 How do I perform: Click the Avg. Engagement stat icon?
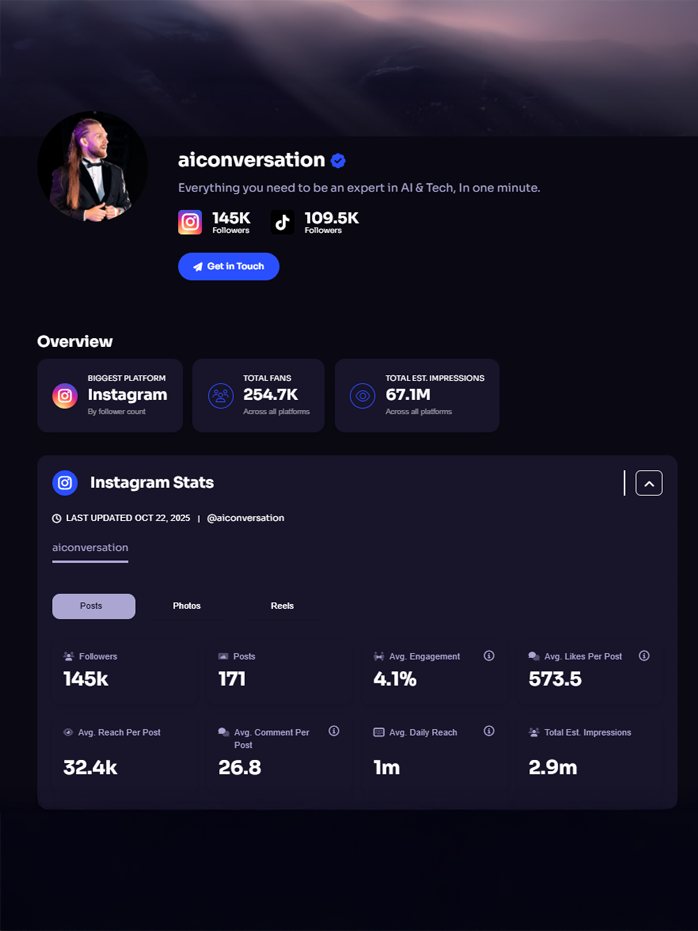379,656
